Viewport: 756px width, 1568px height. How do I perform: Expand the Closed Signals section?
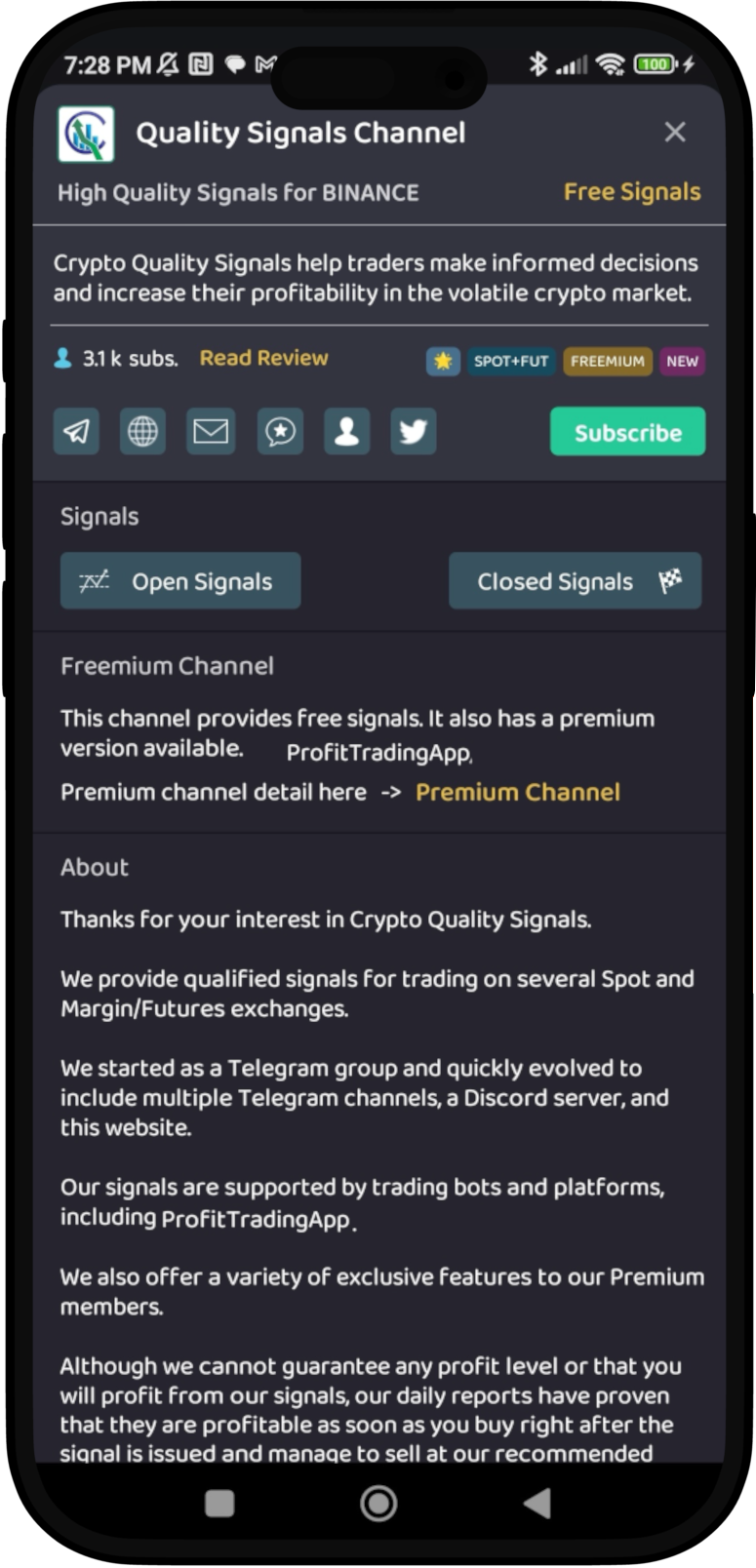pyautogui.click(x=575, y=580)
